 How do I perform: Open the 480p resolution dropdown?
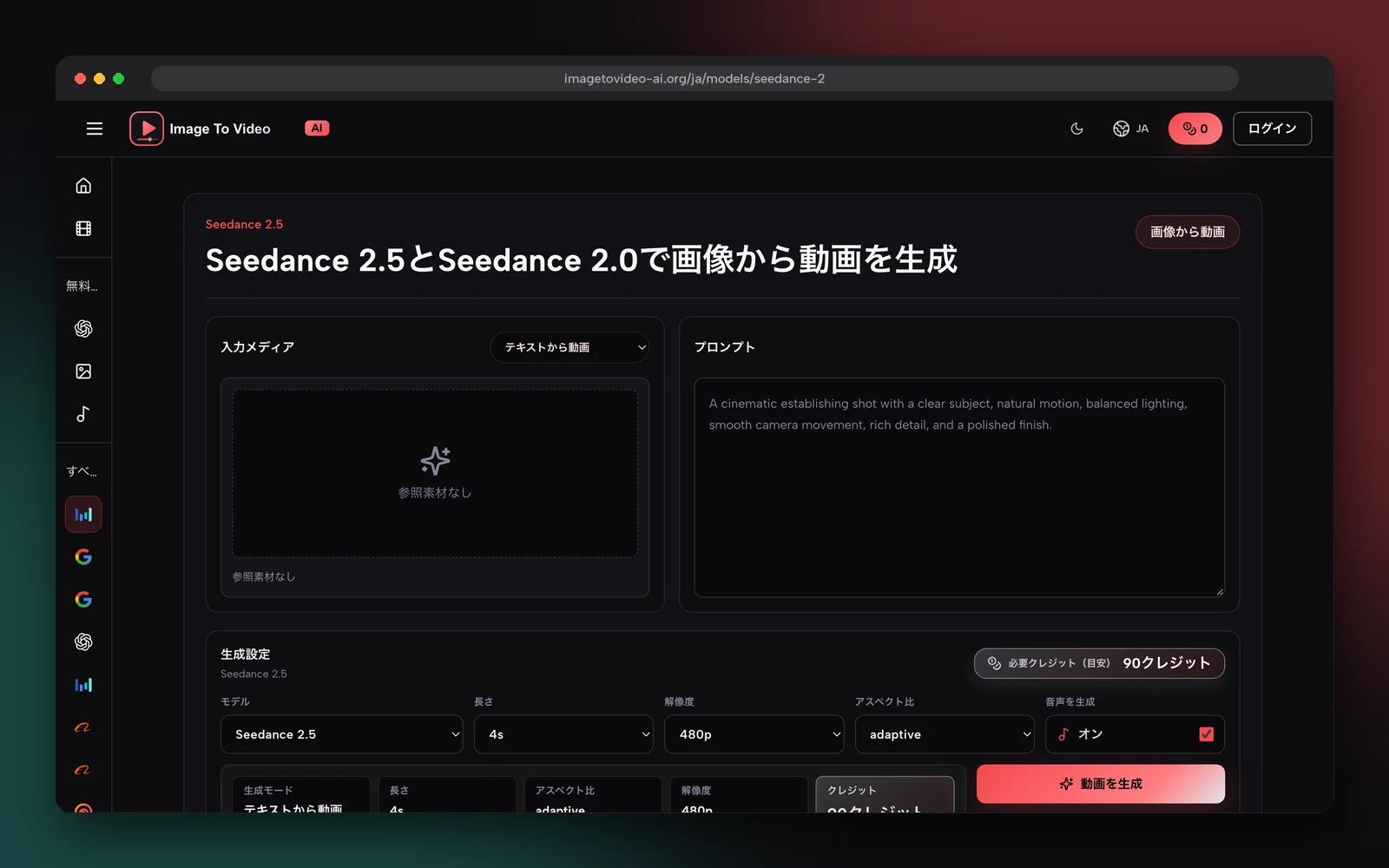tap(754, 734)
